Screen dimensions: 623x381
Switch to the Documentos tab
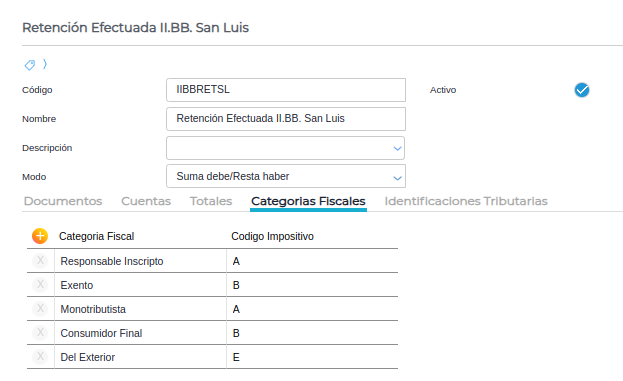pos(63,201)
